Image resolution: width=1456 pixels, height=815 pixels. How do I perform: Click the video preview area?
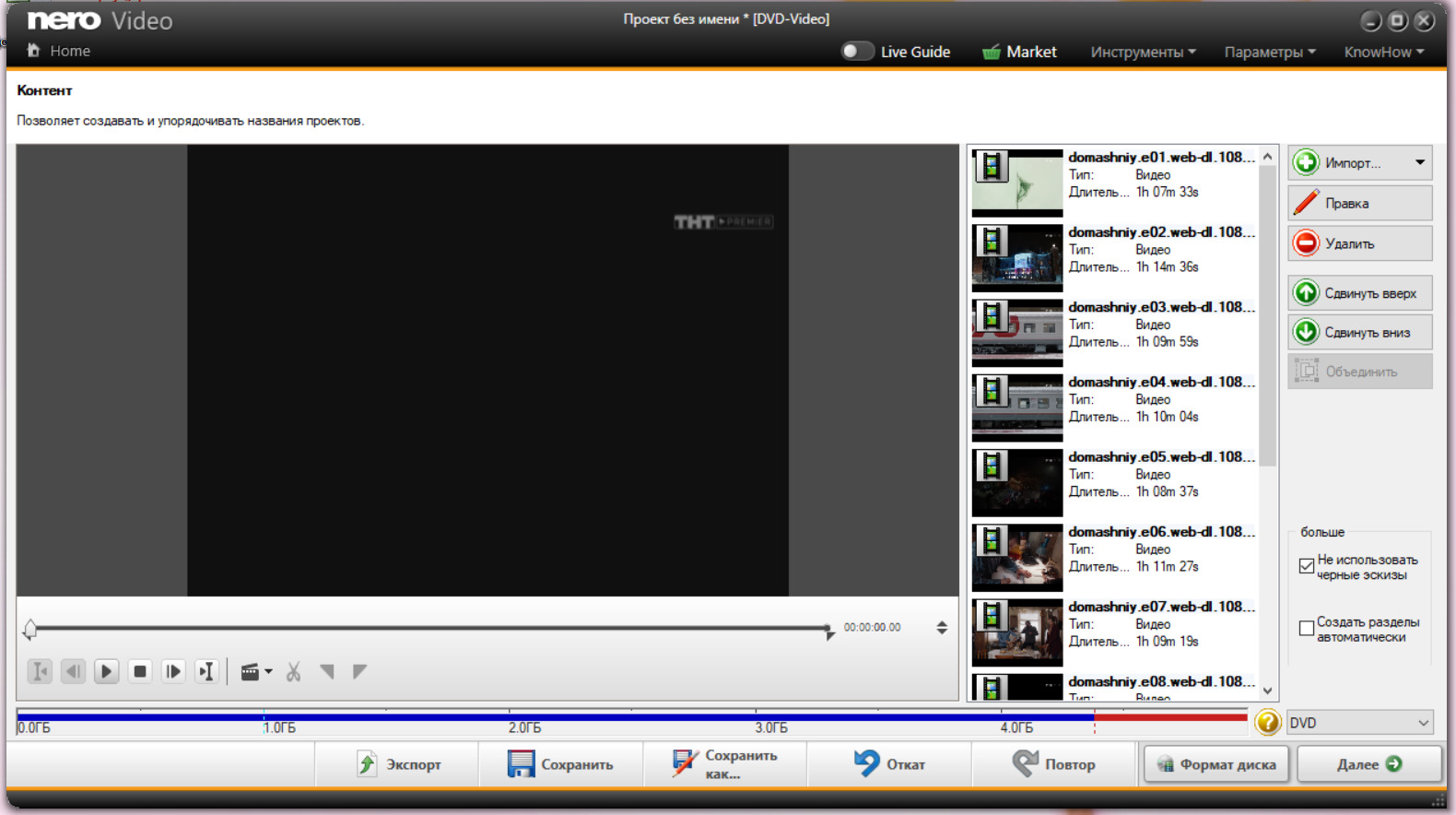[487, 371]
